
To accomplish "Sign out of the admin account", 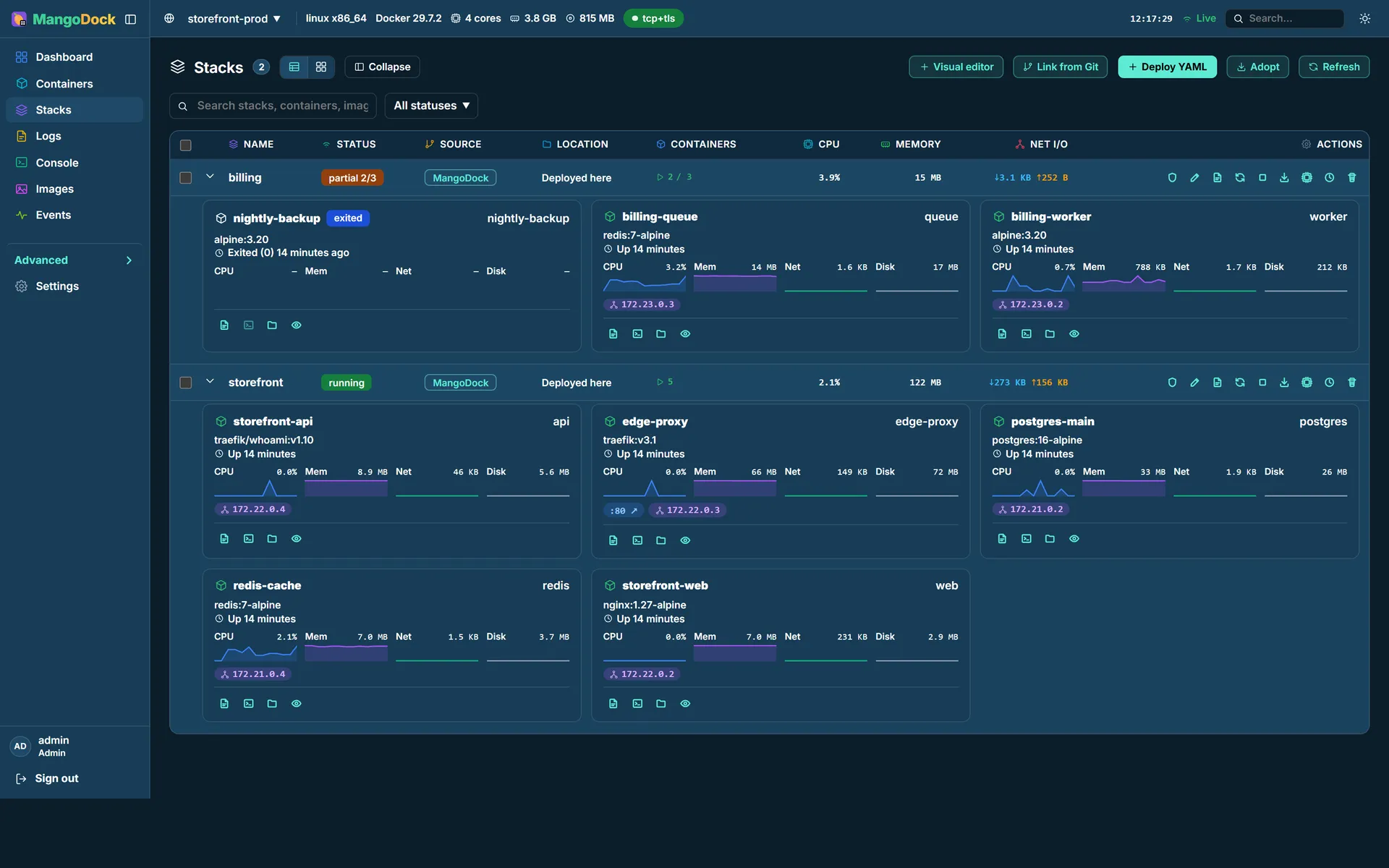I will [x=48, y=779].
